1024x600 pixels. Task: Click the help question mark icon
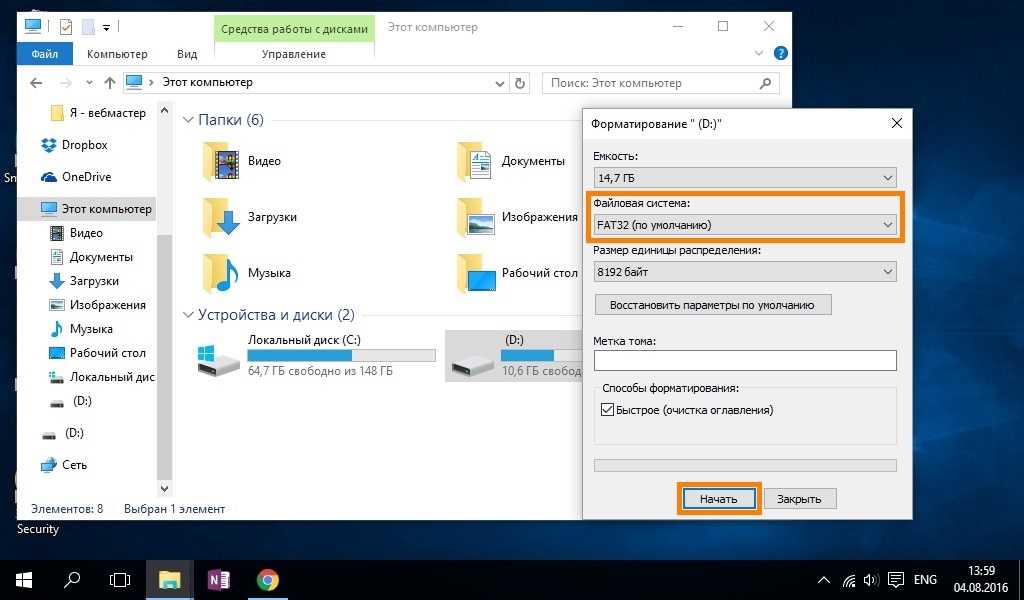point(780,53)
